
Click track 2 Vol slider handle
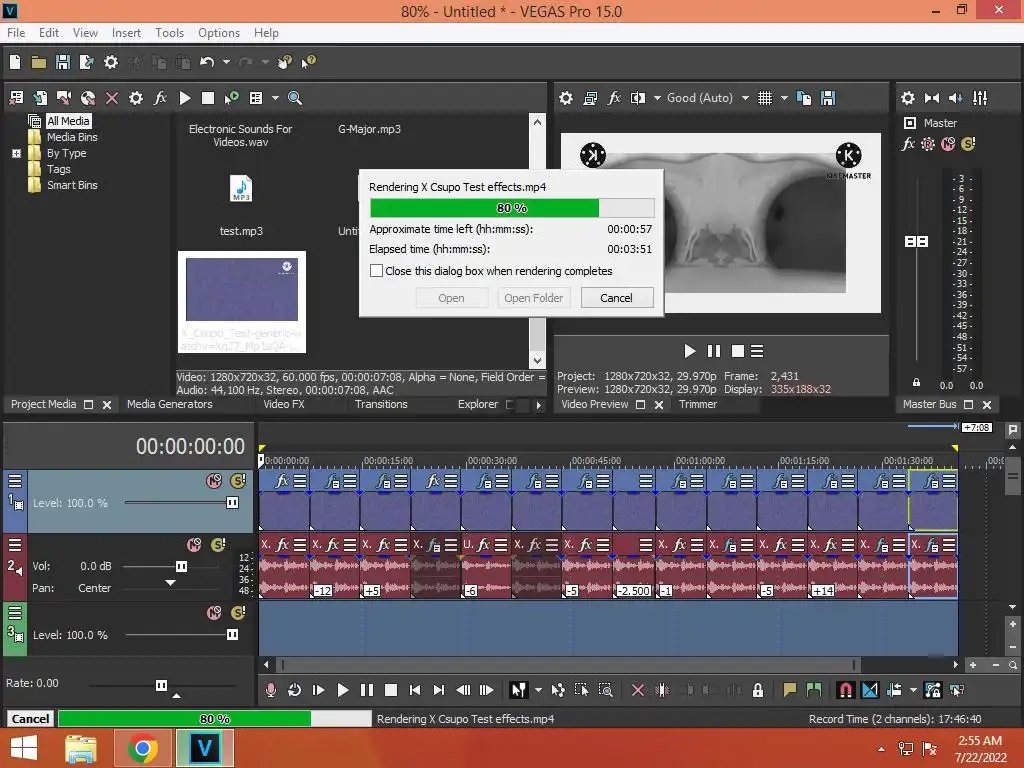(x=182, y=566)
